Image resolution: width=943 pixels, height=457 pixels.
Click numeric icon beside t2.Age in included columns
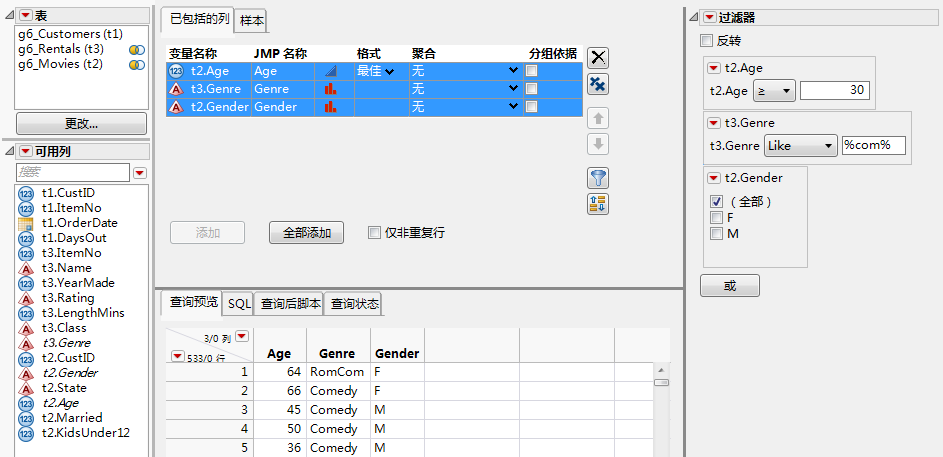[x=176, y=71]
